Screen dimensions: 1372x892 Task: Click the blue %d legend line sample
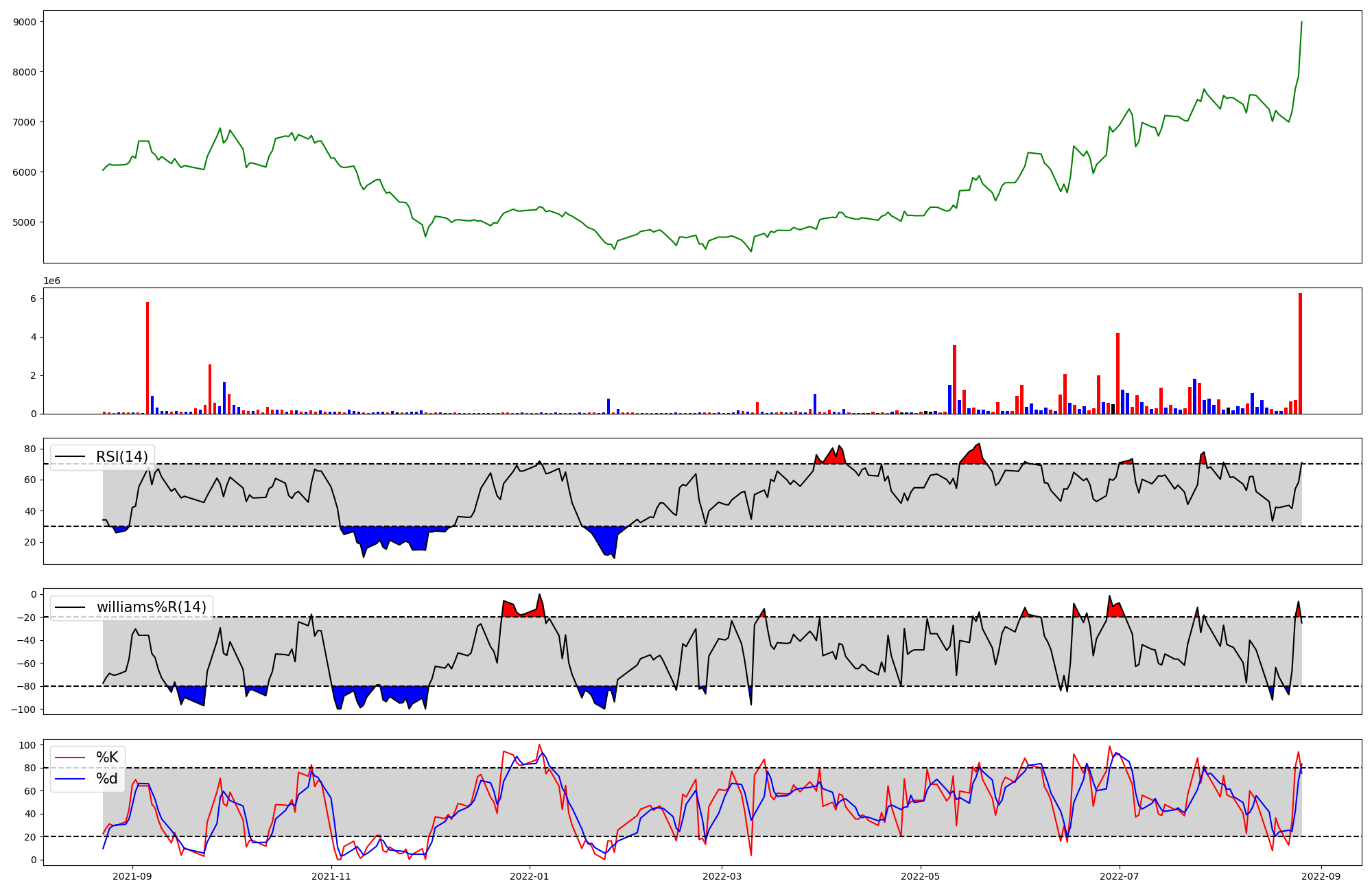pos(70,779)
